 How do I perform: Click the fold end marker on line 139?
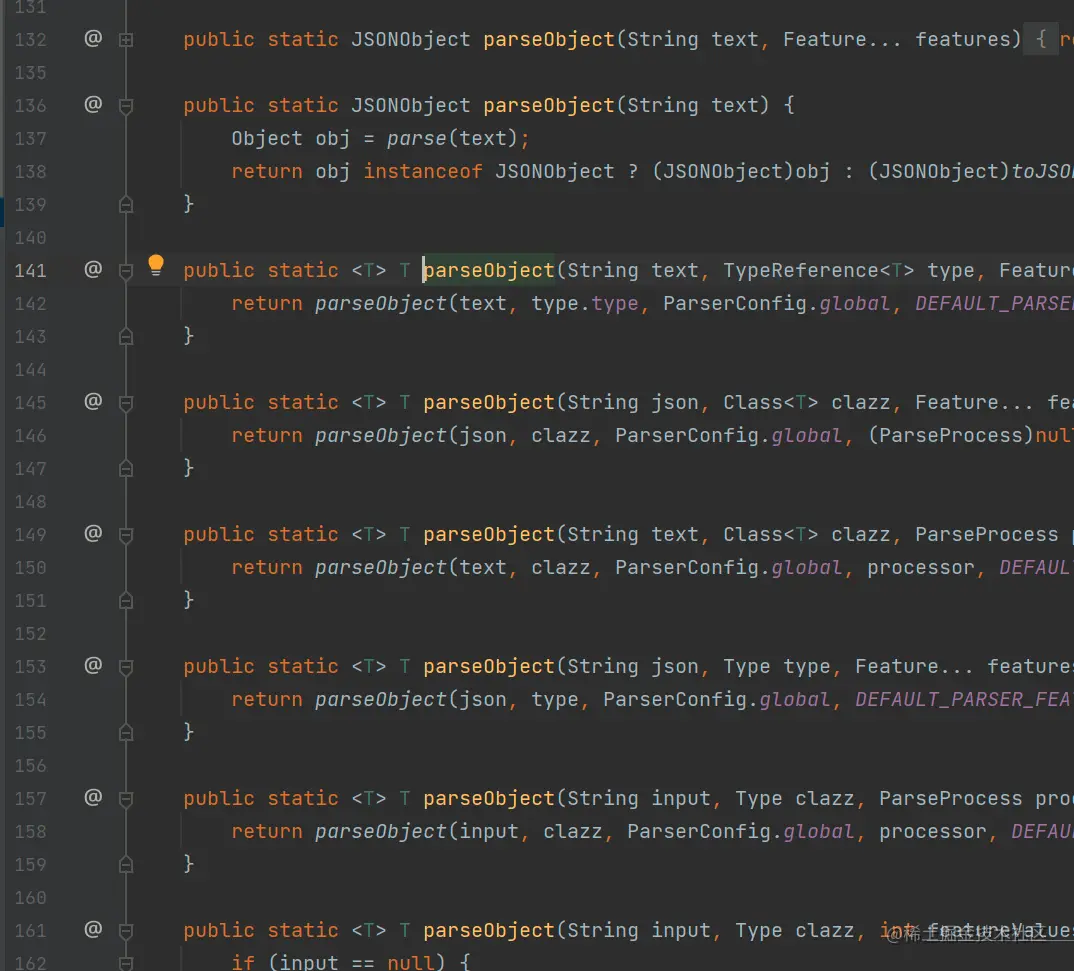pos(126,204)
